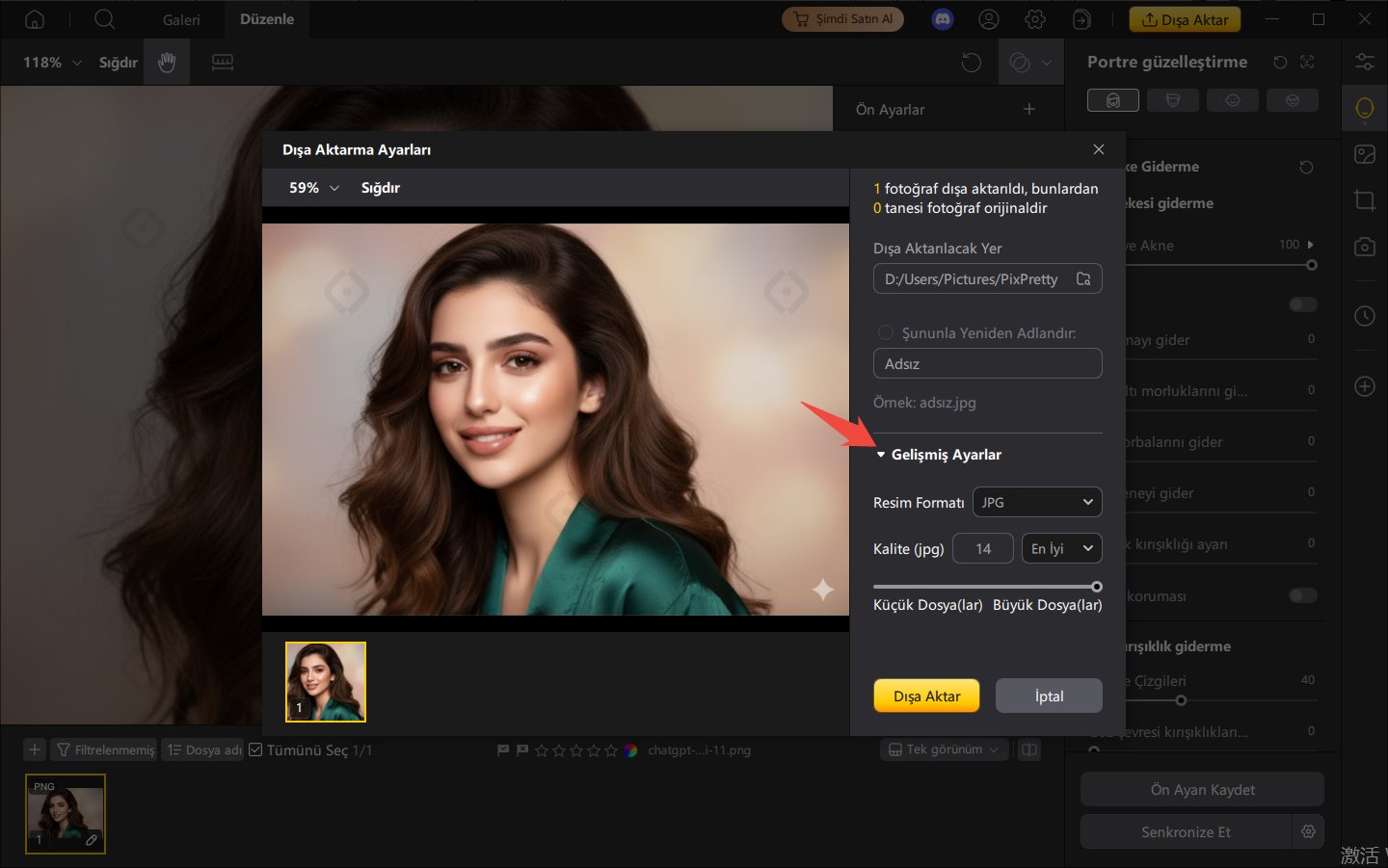Viewport: 1388px width, 868px height.
Task: Click the İptal button
Action: [1048, 697]
